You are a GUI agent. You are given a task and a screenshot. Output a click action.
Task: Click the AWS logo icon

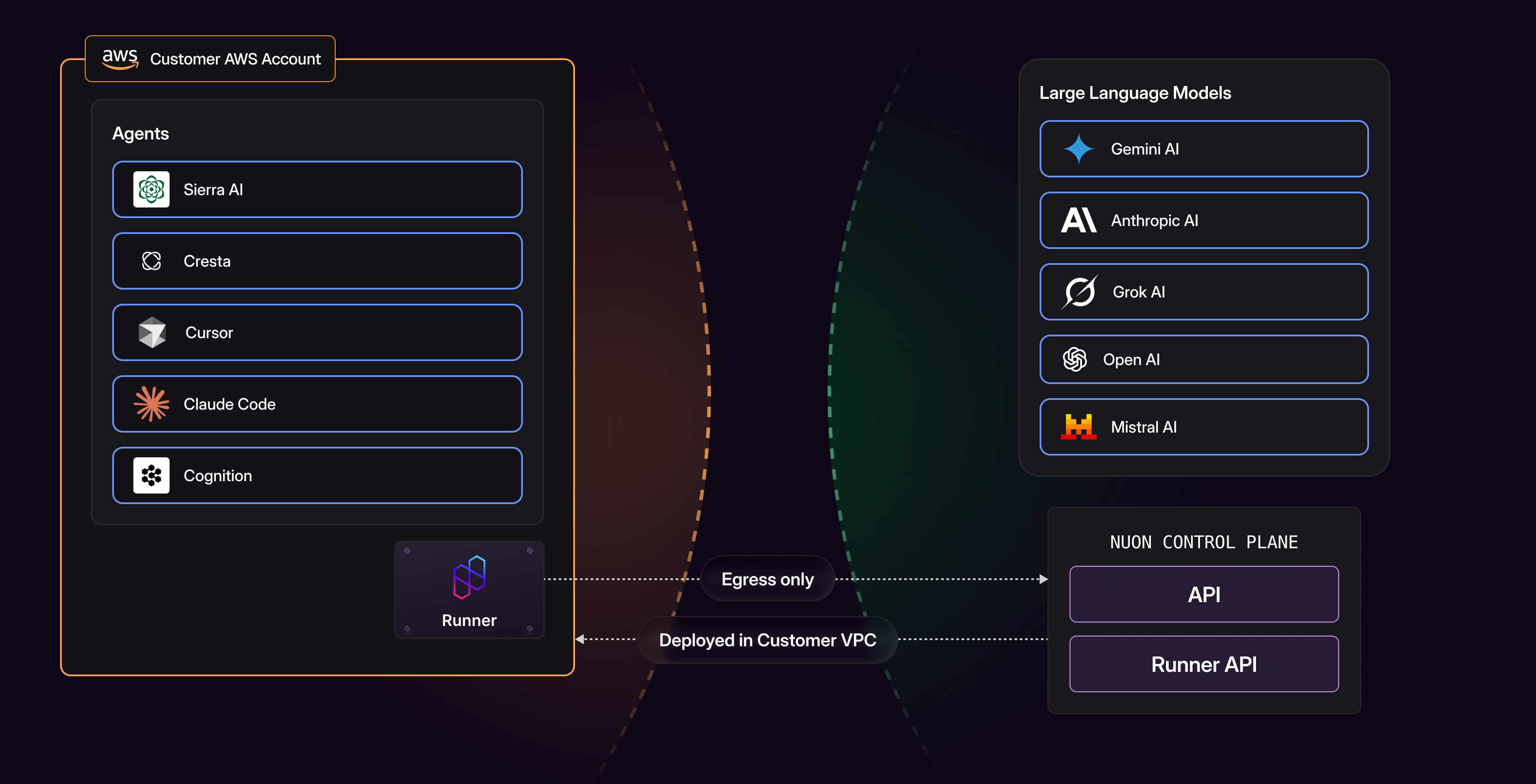pyautogui.click(x=120, y=59)
